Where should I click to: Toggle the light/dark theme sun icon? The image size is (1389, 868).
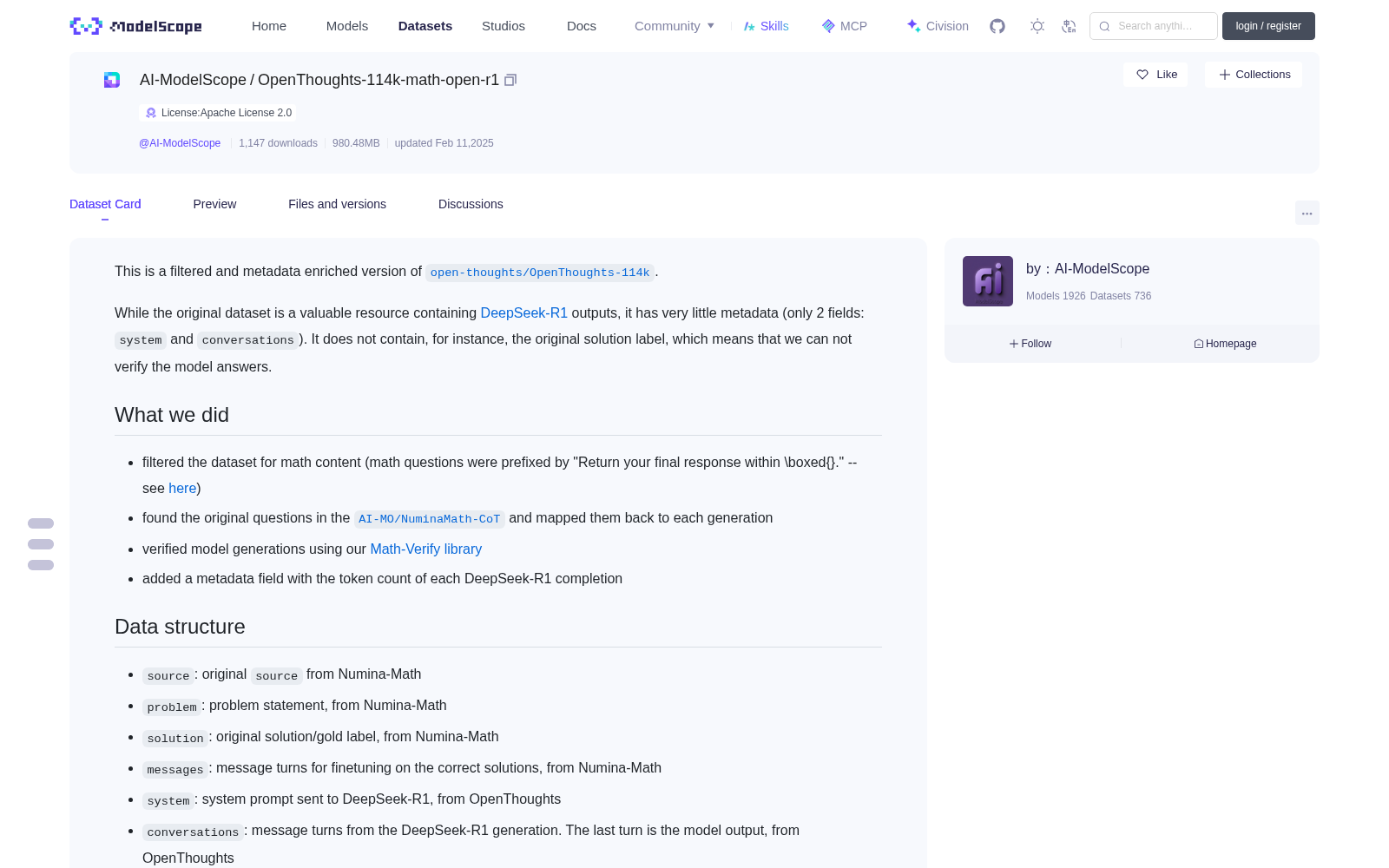[x=1037, y=26]
